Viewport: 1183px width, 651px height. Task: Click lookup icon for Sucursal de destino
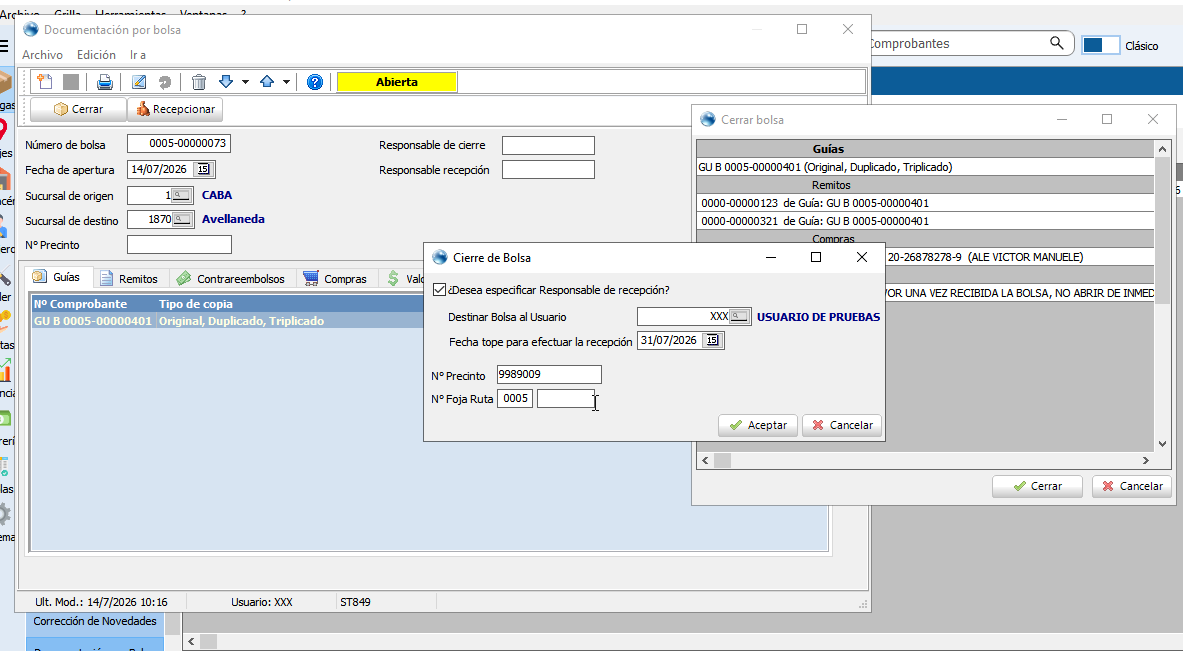pyautogui.click(x=182, y=220)
